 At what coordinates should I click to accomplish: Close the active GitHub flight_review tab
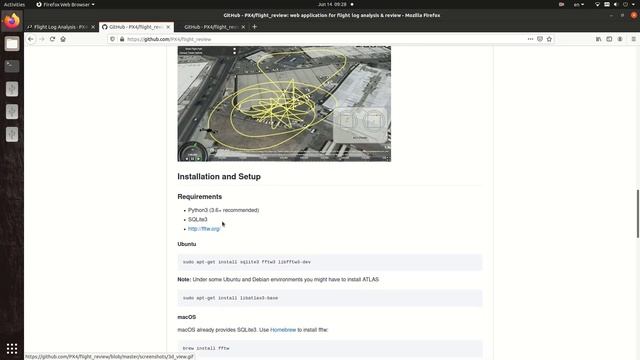coord(168,27)
